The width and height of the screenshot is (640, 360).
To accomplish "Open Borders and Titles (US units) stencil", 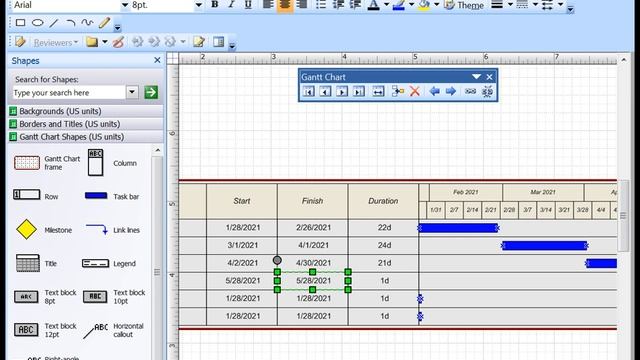I will click(86, 124).
